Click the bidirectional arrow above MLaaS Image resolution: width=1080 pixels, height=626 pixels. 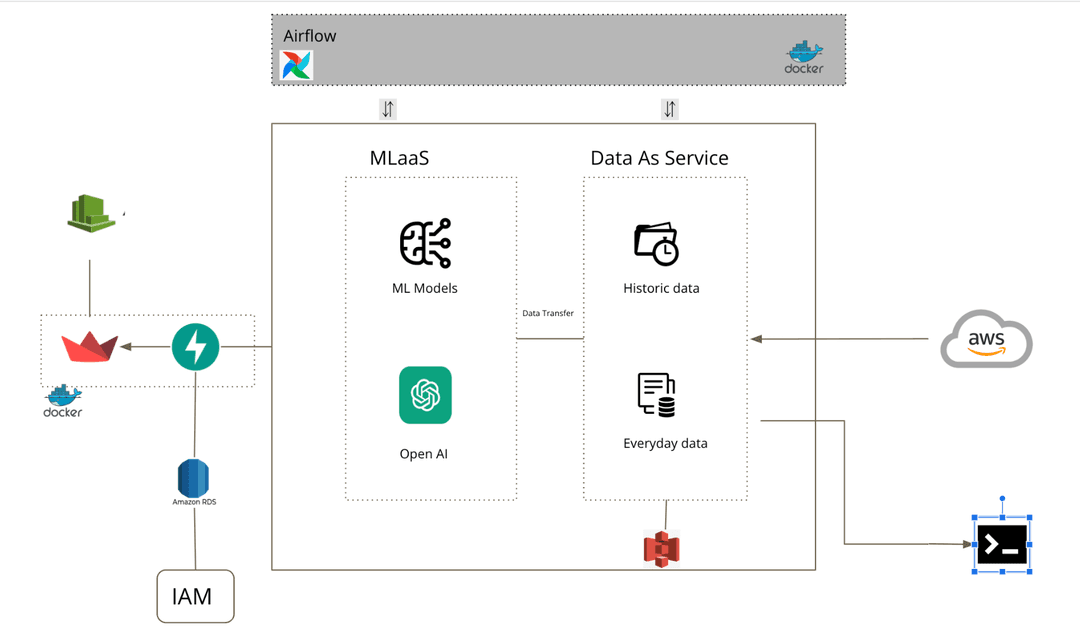tap(387, 109)
